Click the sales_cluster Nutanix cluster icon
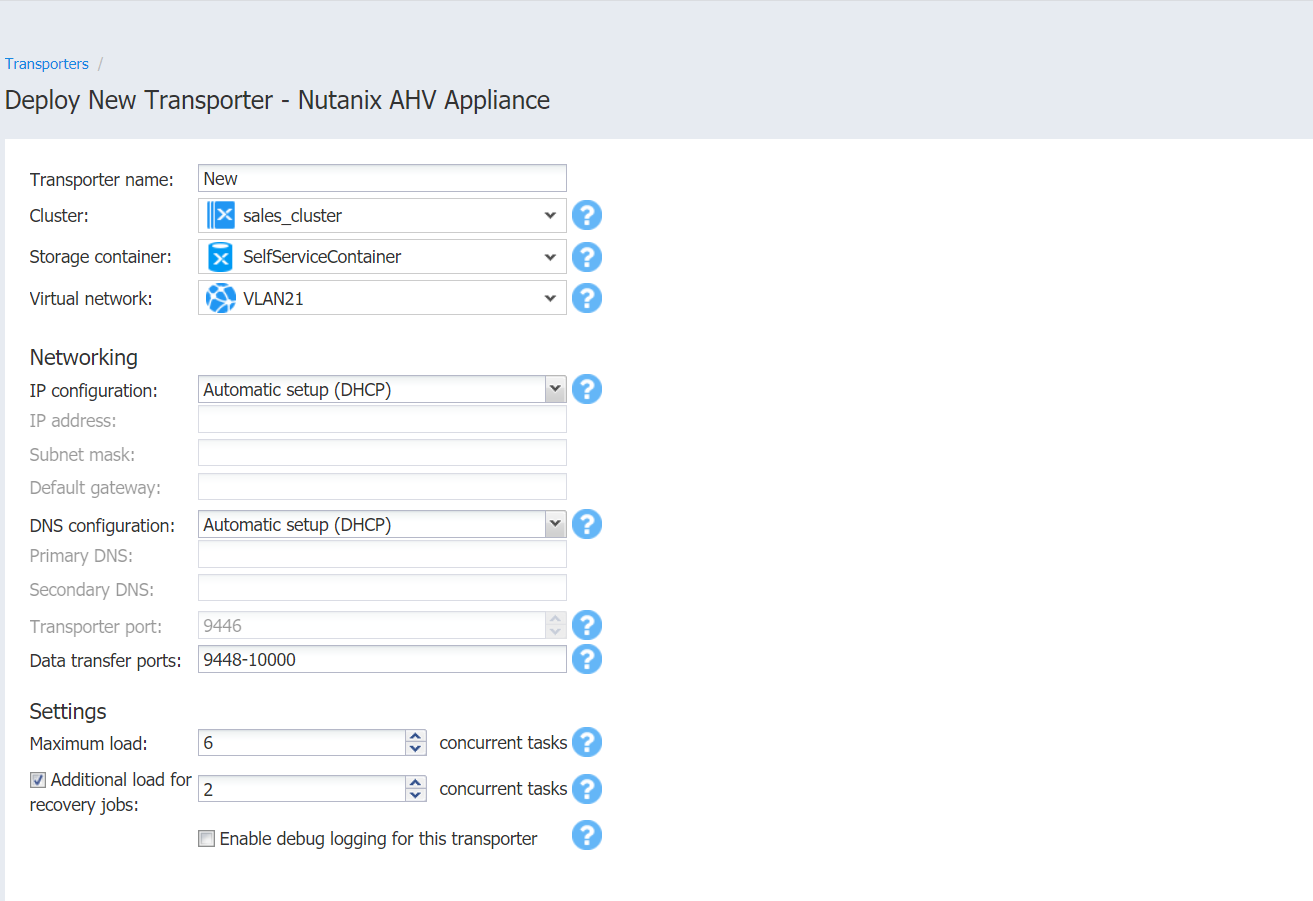Image resolution: width=1313 pixels, height=901 pixels. click(x=220, y=215)
